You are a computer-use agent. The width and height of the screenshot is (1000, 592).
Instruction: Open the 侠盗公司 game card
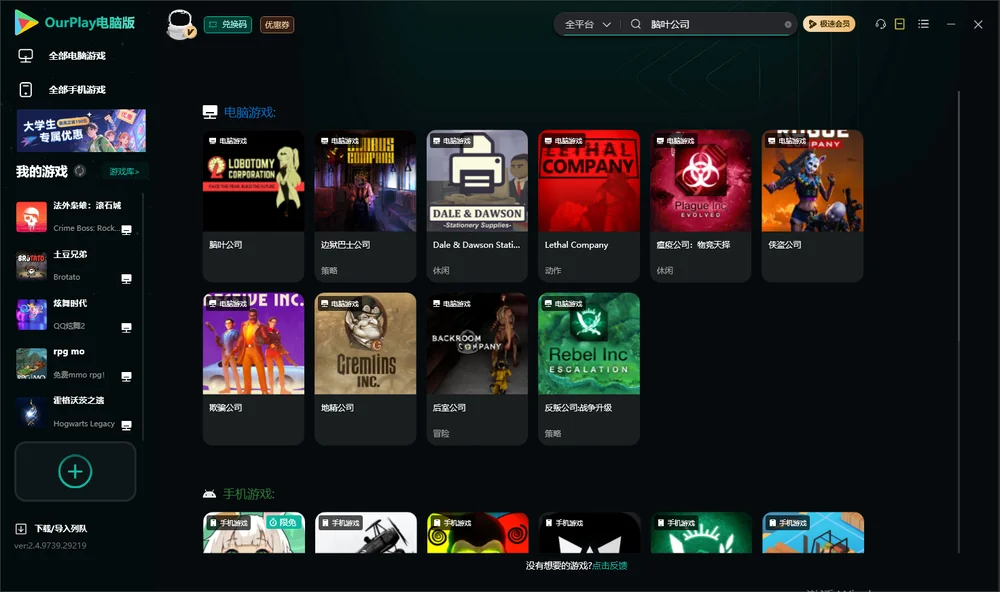812,206
